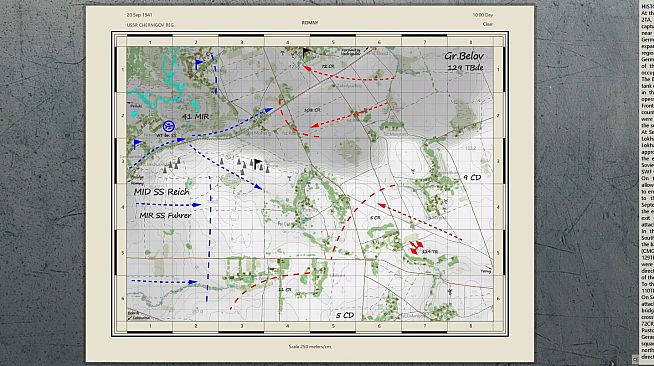Click the 9 CD label
The width and height of the screenshot is (654, 366).
472,178
